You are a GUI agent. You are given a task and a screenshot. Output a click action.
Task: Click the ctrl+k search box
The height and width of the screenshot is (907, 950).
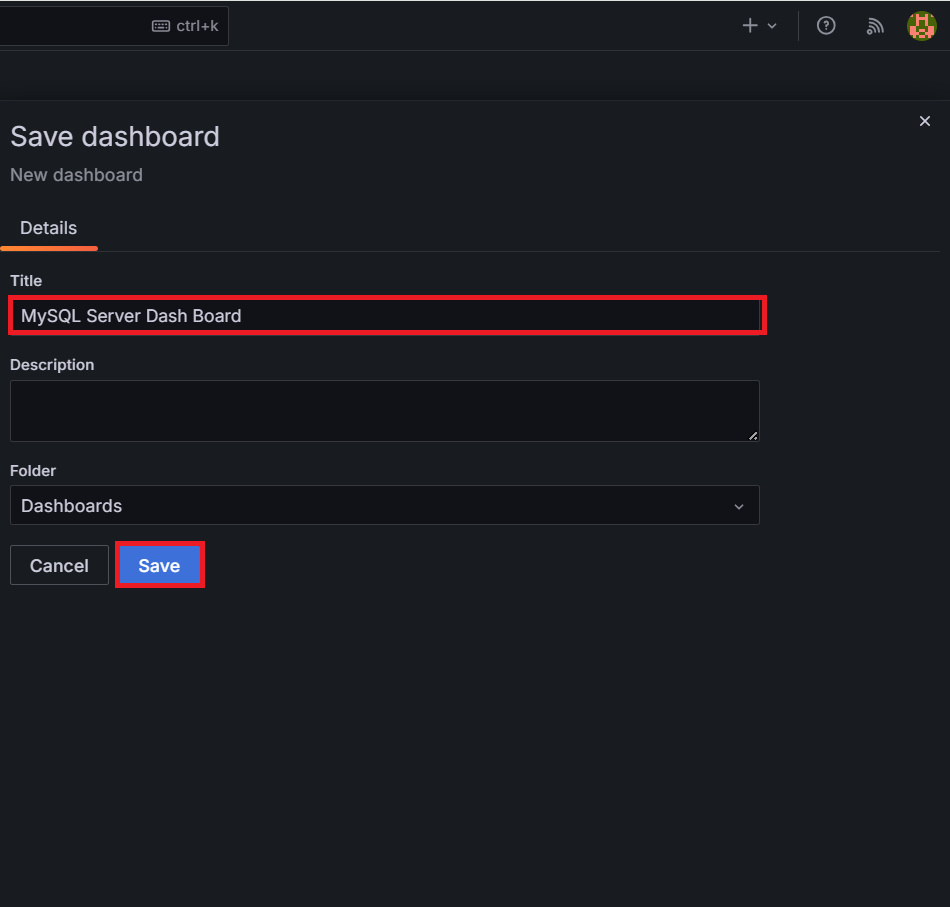point(114,26)
